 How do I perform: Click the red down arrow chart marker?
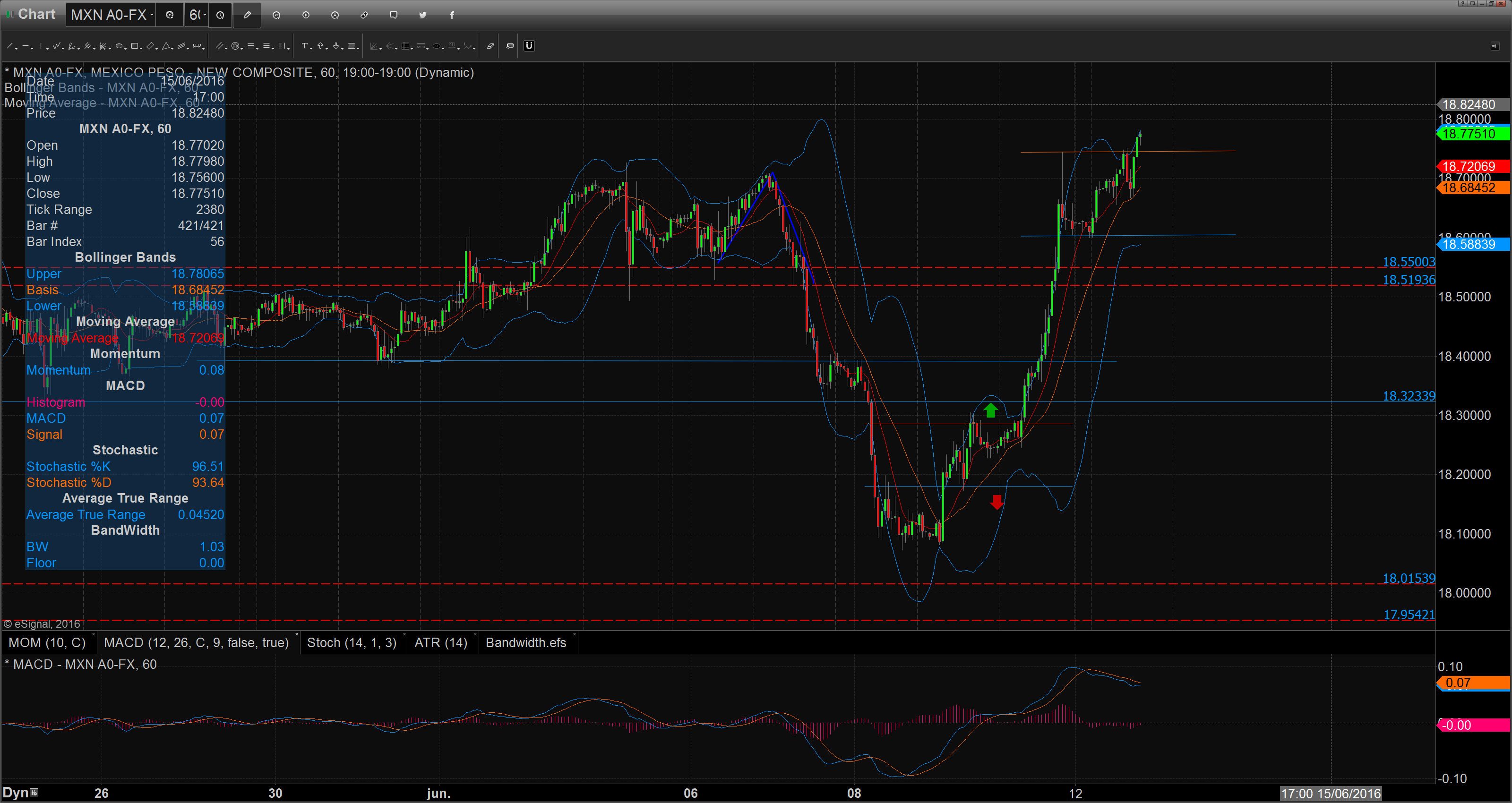pos(997,502)
